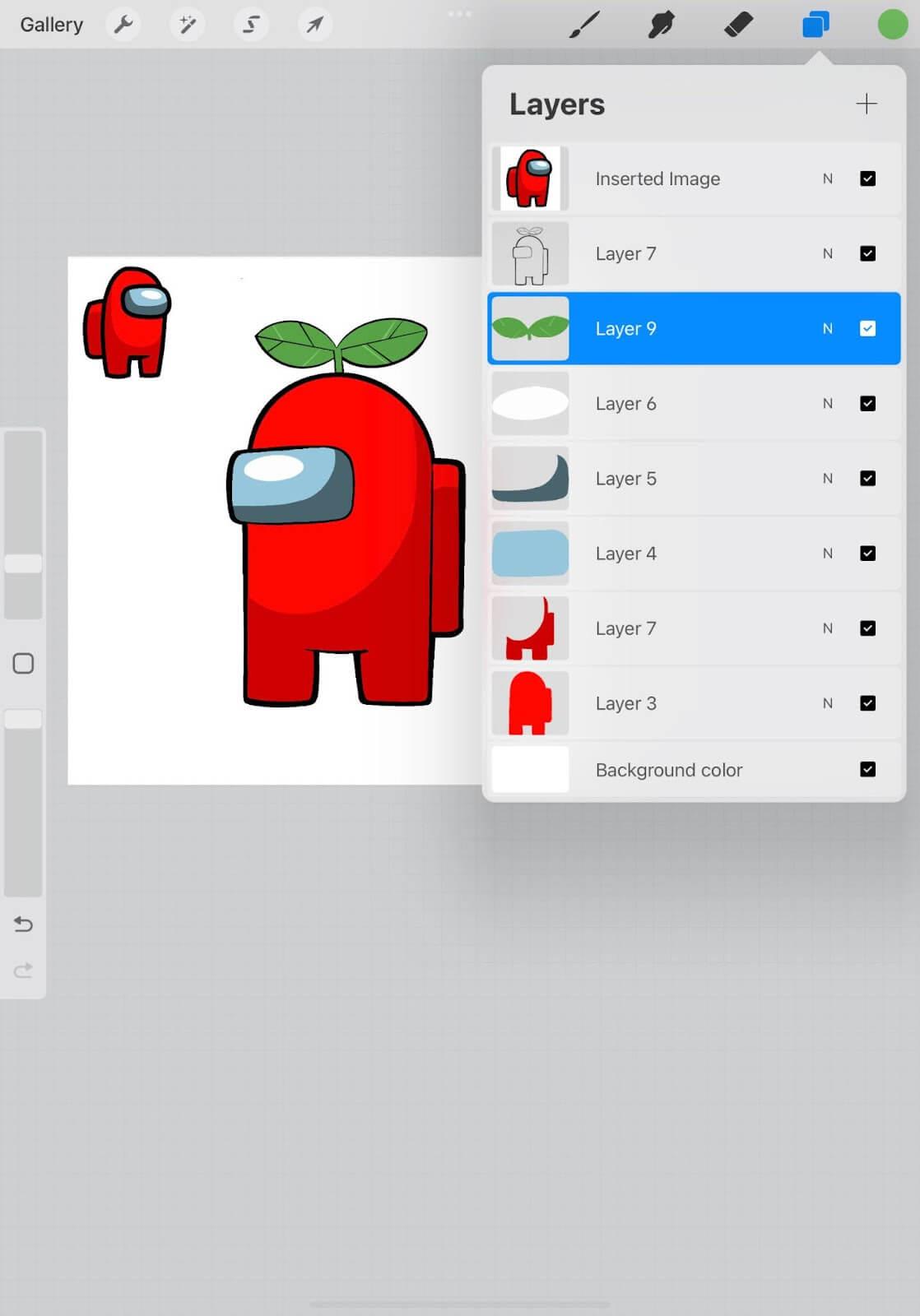Activate the Transform arrow tool
This screenshot has height=1316, width=920.
pyautogui.click(x=314, y=25)
